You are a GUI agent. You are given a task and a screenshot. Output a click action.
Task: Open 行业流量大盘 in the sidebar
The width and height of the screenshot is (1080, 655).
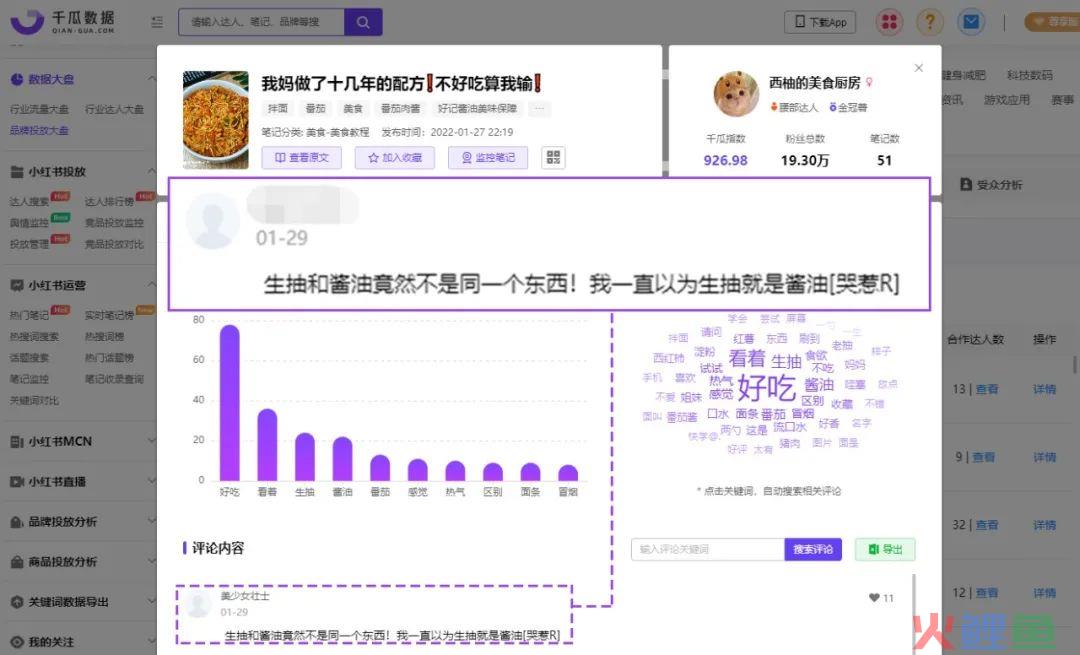click(x=39, y=110)
